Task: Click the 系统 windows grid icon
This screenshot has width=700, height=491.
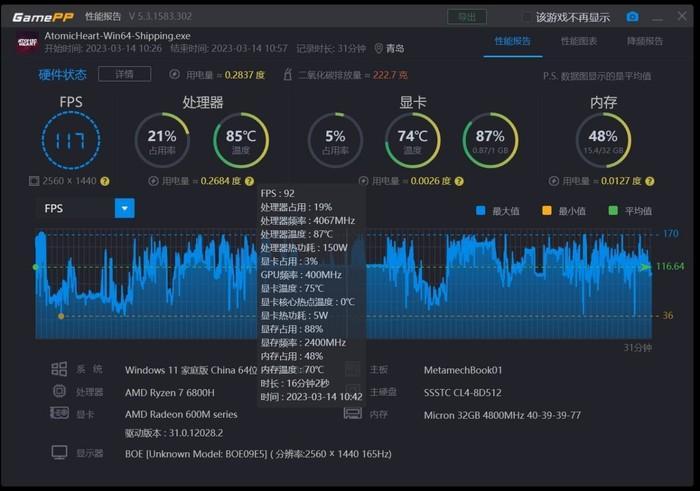Action: pos(59,369)
